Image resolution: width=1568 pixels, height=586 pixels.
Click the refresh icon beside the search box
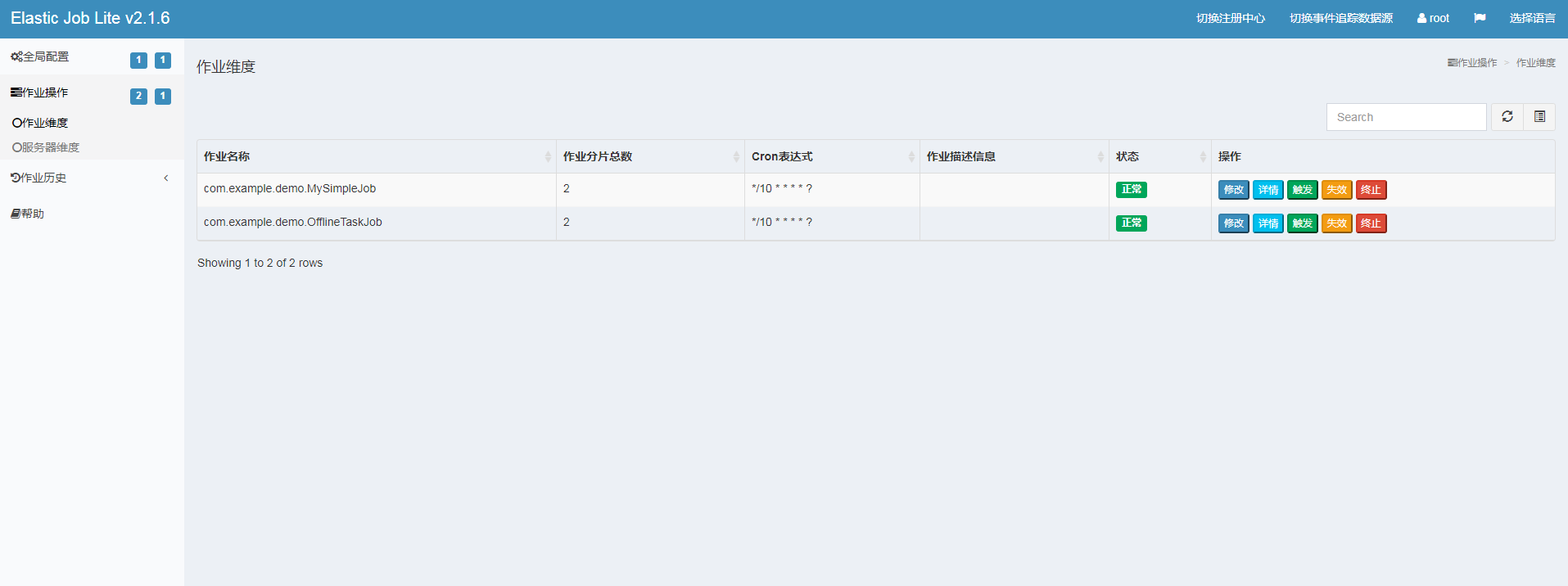pyautogui.click(x=1507, y=117)
